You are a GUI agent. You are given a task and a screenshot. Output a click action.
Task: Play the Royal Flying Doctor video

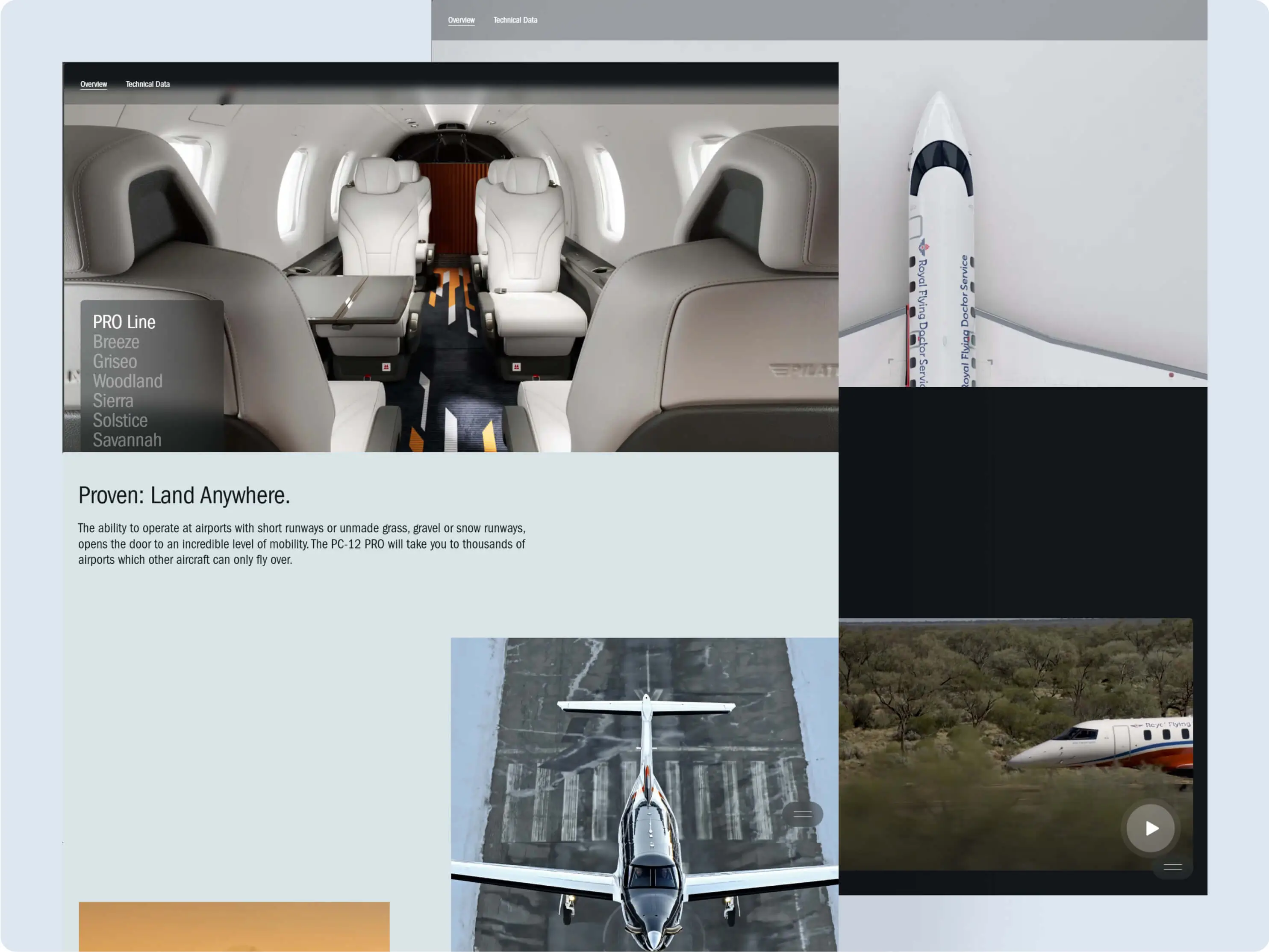[1150, 828]
